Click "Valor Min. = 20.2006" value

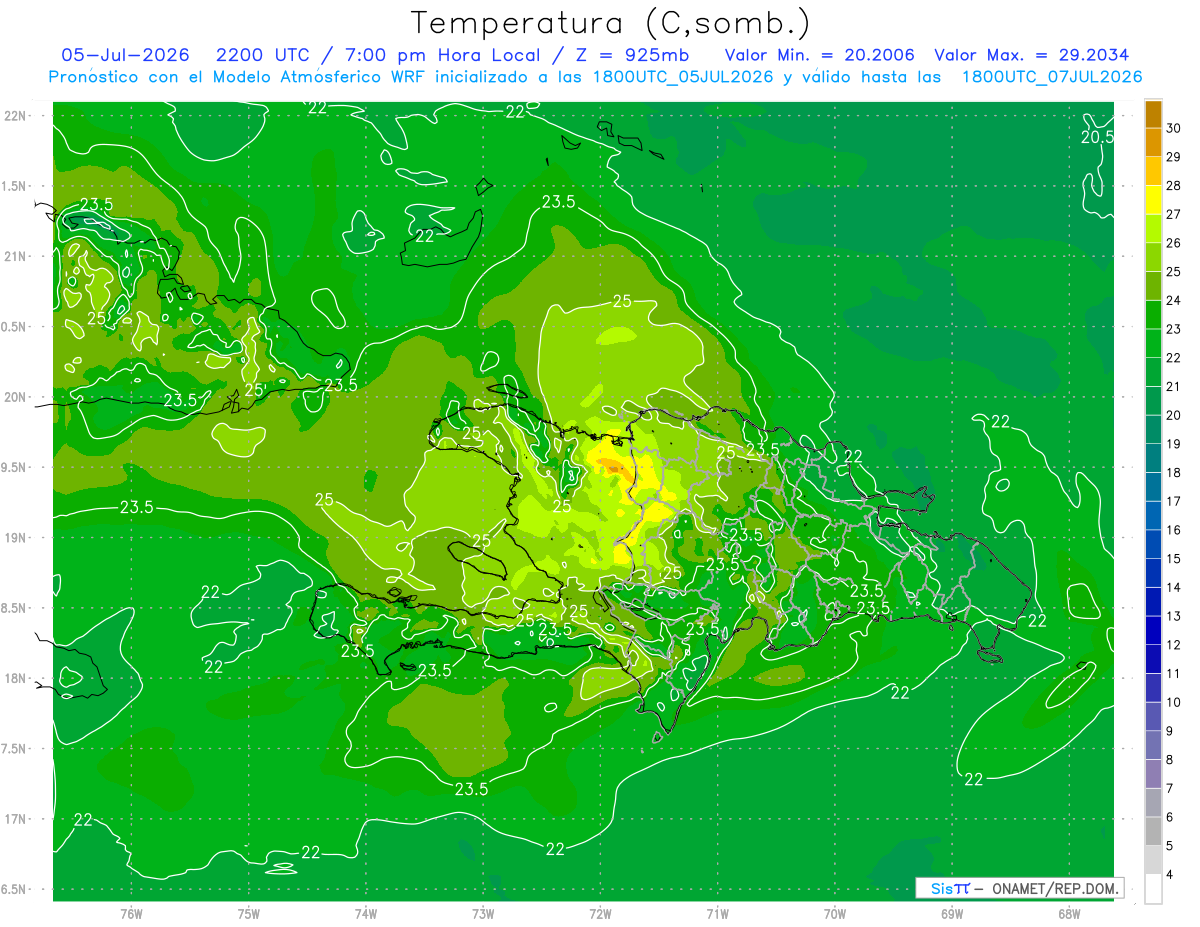coord(820,55)
